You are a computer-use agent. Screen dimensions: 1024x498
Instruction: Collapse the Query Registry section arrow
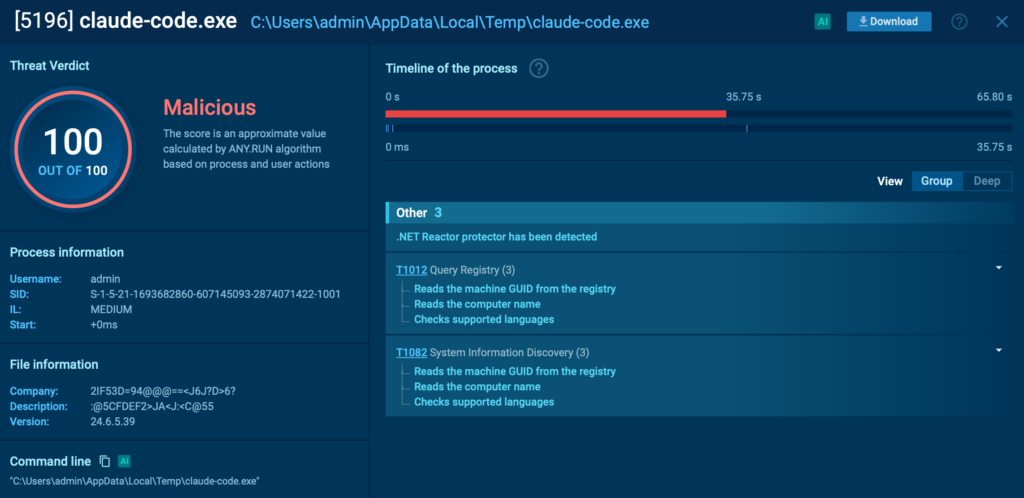[x=998, y=268]
